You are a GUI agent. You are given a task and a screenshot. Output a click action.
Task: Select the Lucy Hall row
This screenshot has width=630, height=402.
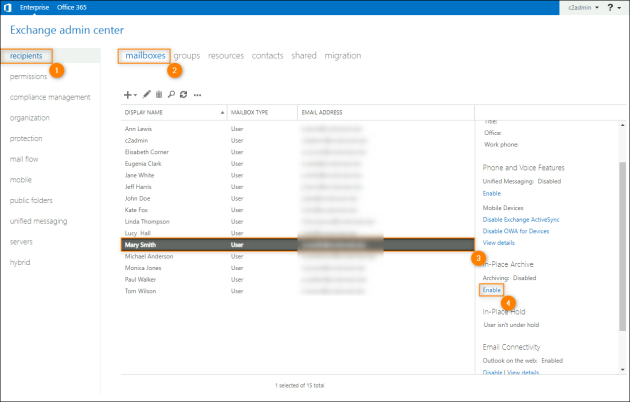tap(298, 233)
